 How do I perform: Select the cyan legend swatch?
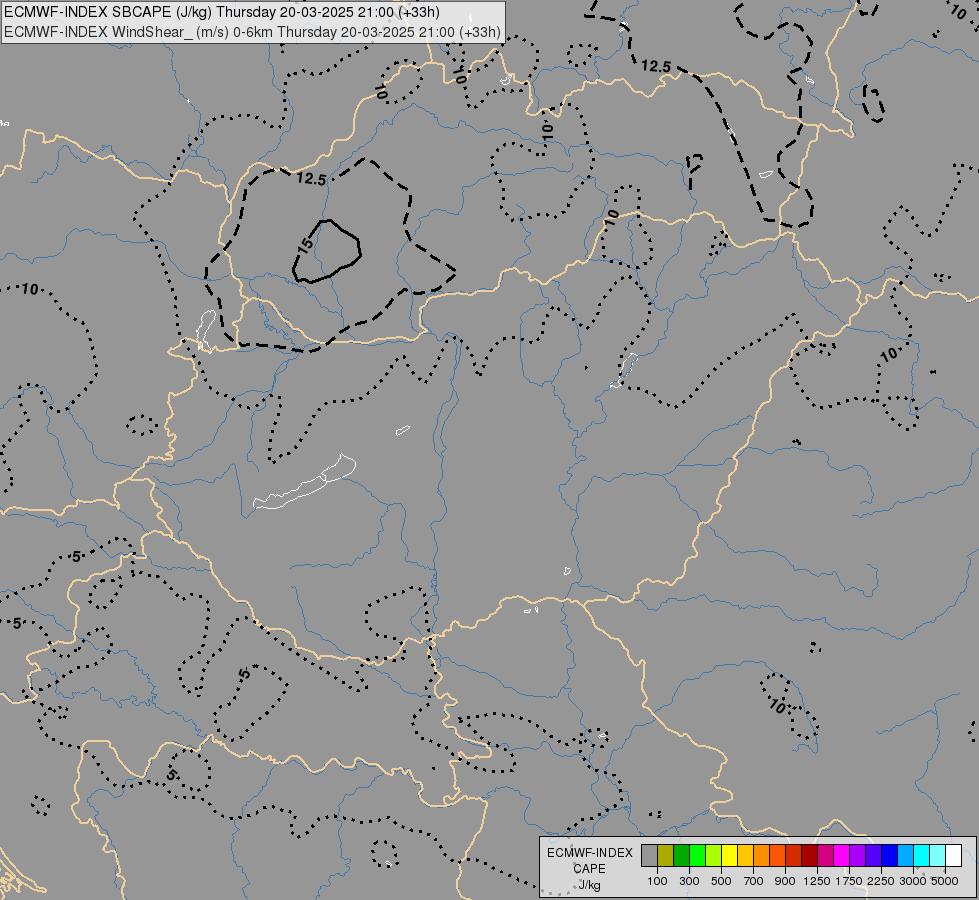click(x=922, y=855)
